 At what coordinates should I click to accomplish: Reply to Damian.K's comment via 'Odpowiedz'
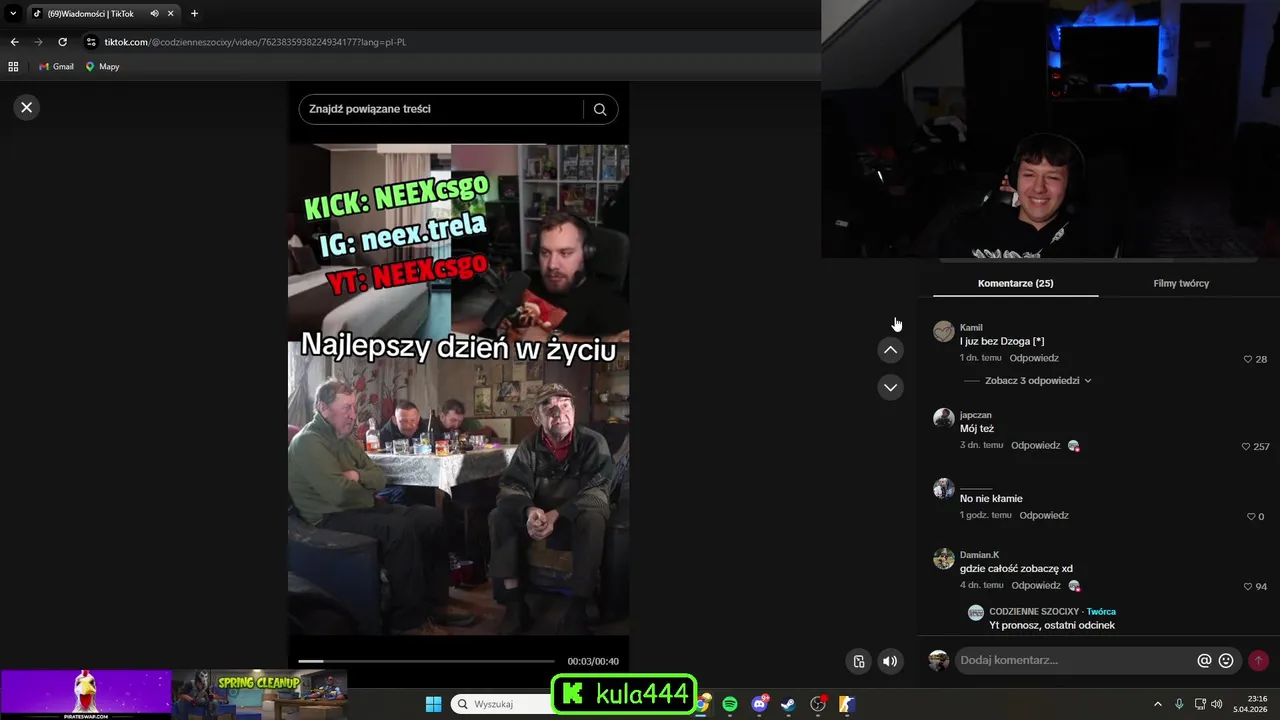click(x=1035, y=585)
